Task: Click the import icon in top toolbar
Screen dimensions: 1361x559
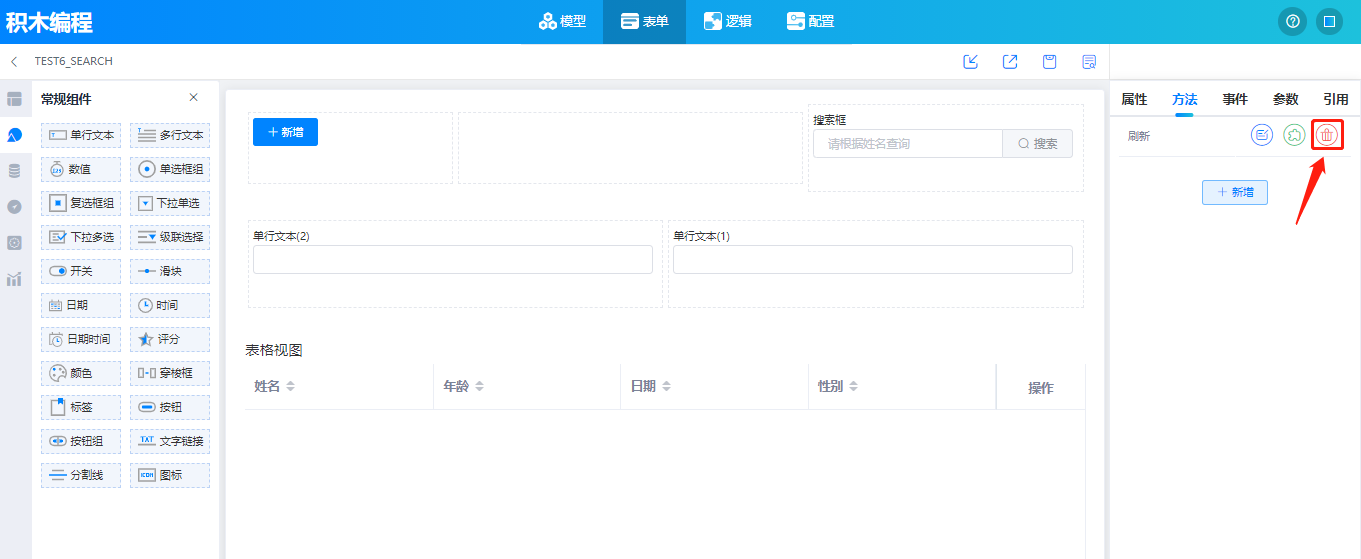Action: 970,62
